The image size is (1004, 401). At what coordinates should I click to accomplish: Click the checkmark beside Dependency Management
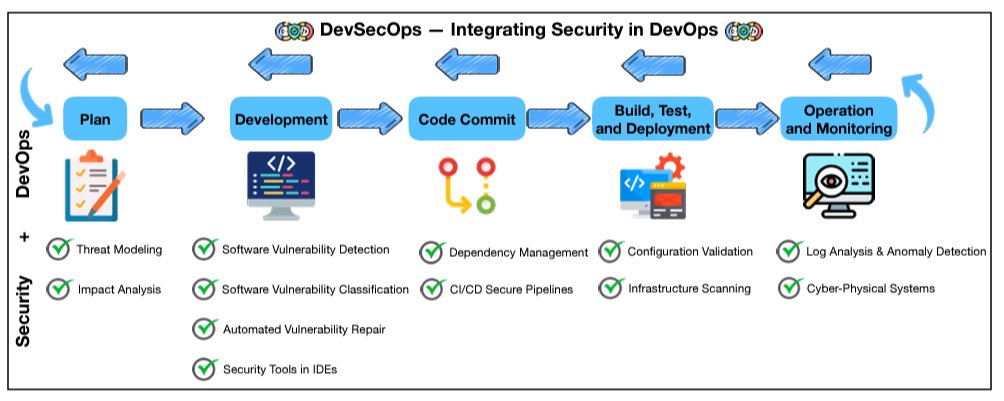pos(432,252)
